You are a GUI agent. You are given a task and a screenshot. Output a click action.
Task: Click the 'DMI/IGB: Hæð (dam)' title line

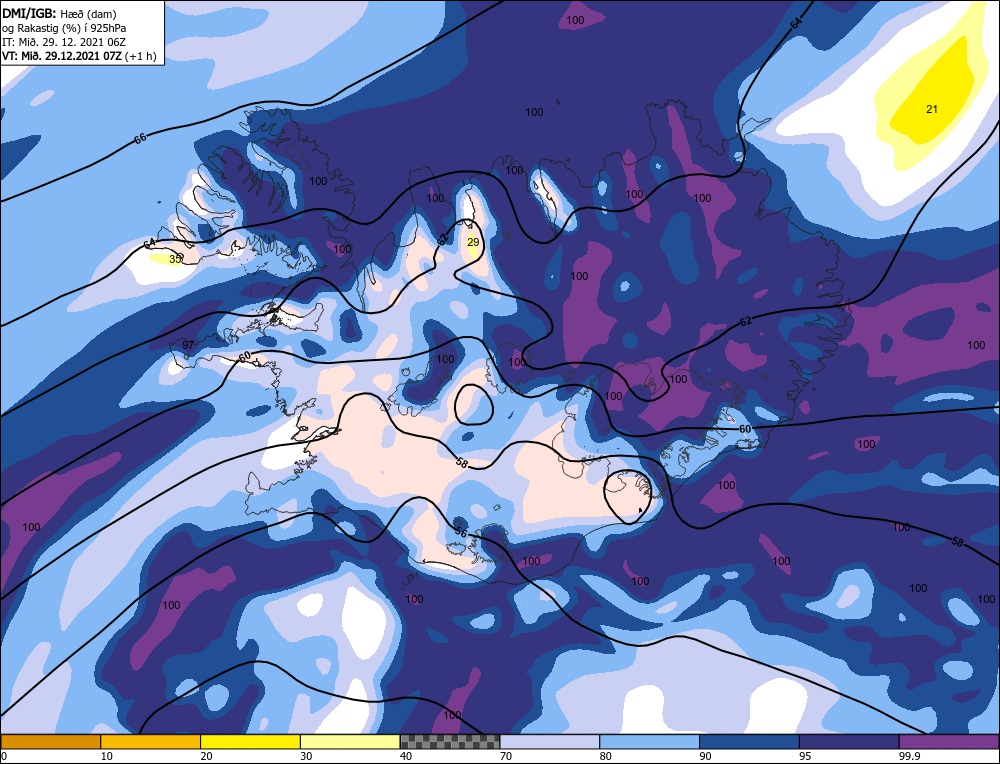tap(59, 13)
